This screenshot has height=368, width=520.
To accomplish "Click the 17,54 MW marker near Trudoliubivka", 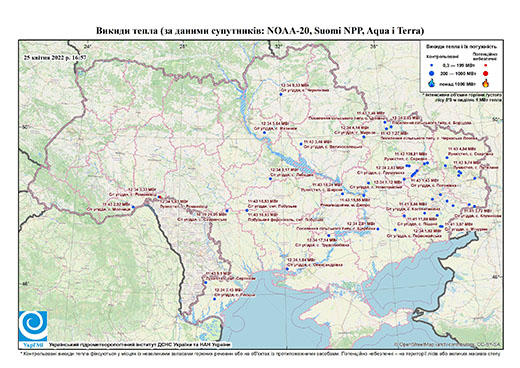I will tap(329, 236).
